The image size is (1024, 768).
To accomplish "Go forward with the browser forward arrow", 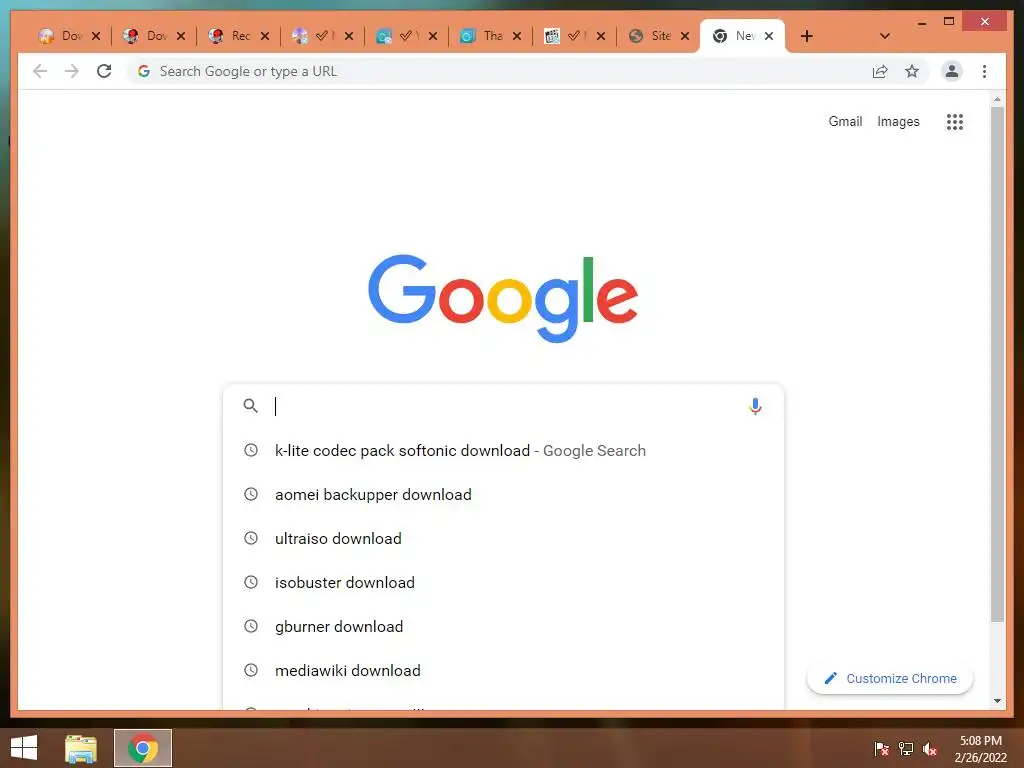I will click(72, 71).
